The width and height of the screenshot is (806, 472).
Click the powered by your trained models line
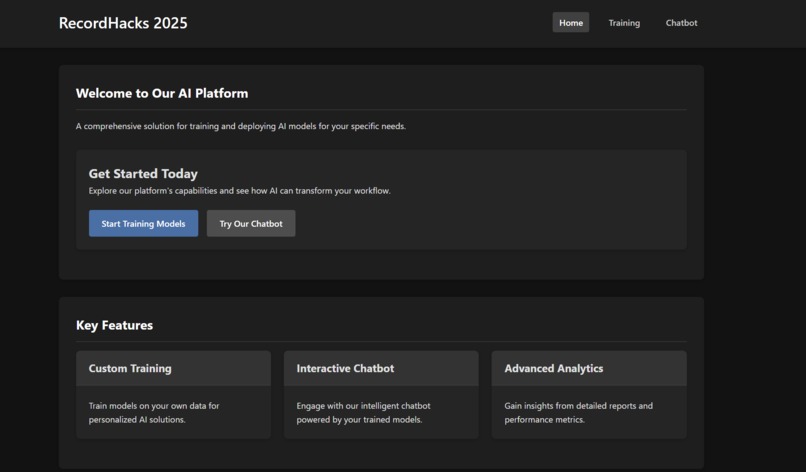tap(359, 420)
